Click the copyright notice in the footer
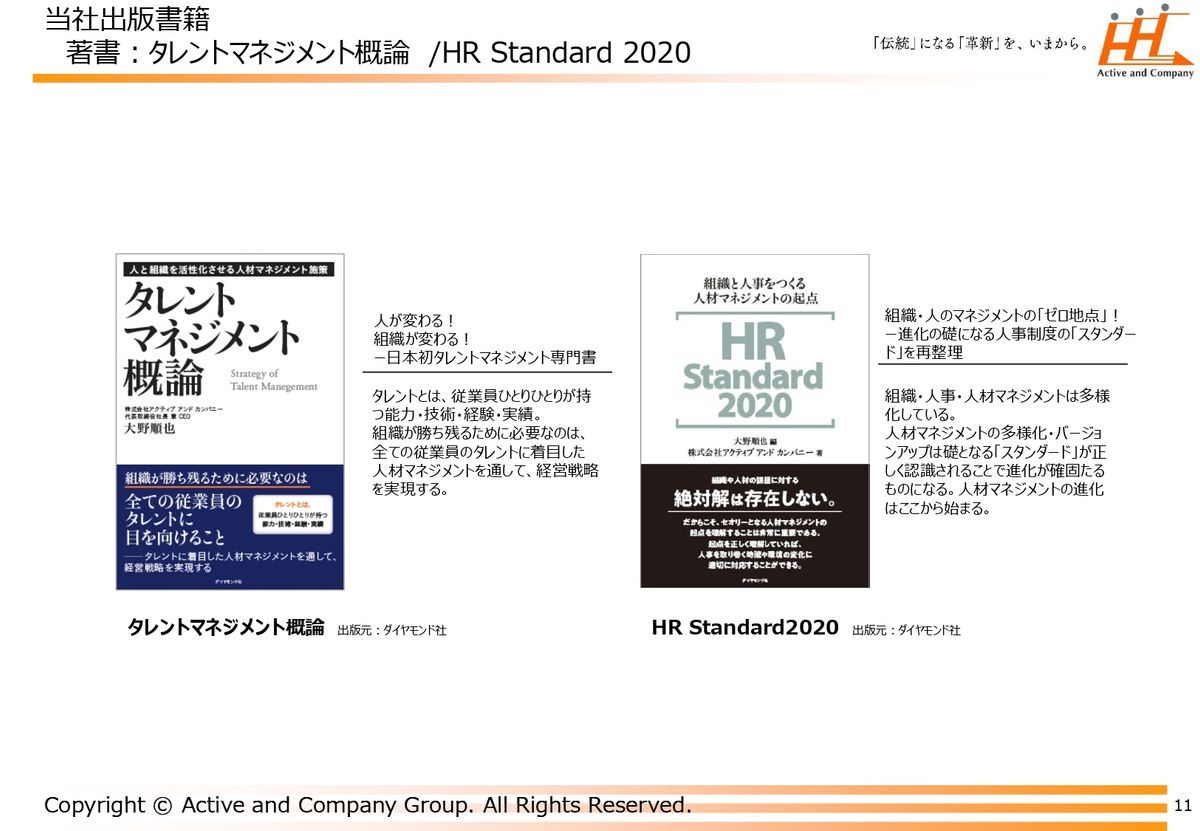 pos(367,805)
